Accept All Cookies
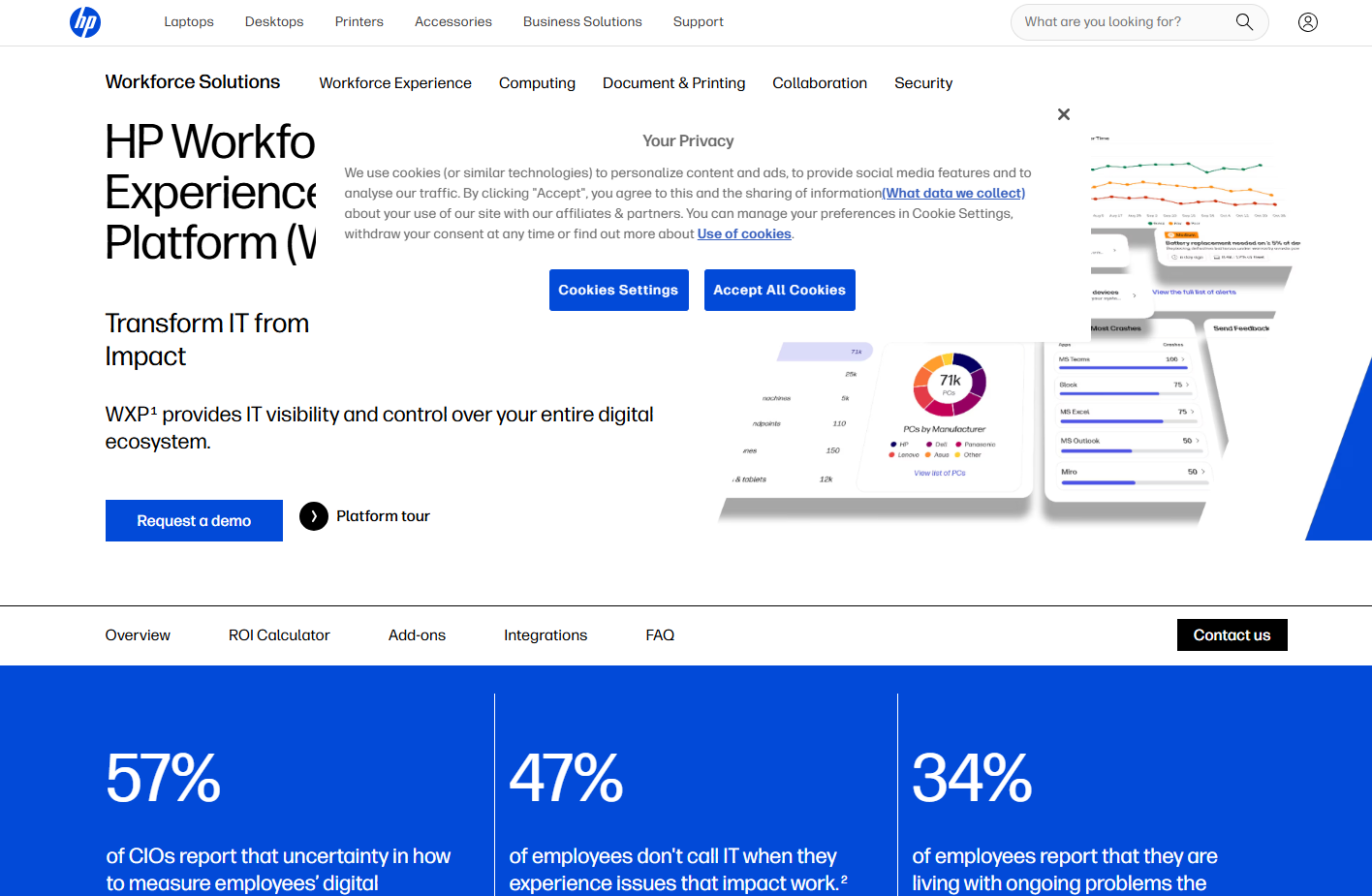Viewport: 1372px width, 896px height. click(780, 290)
